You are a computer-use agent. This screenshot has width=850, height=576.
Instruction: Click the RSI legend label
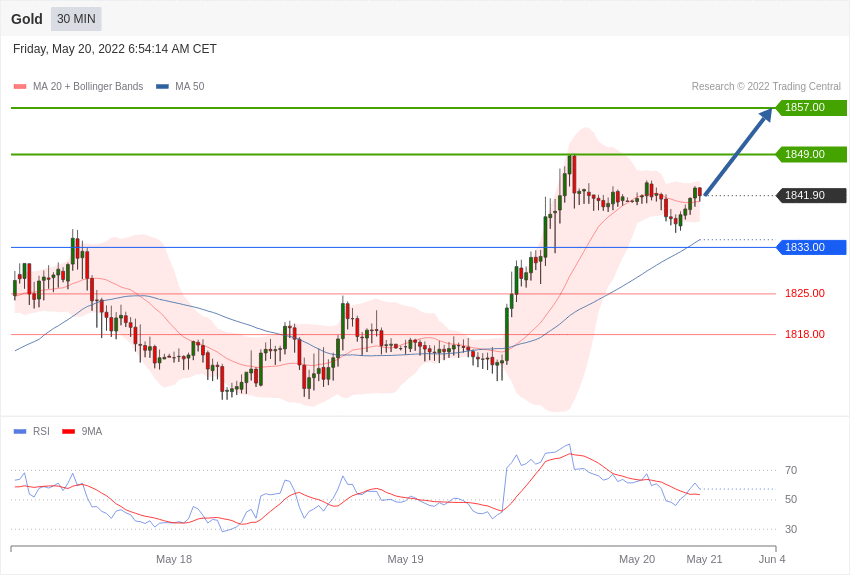point(41,431)
